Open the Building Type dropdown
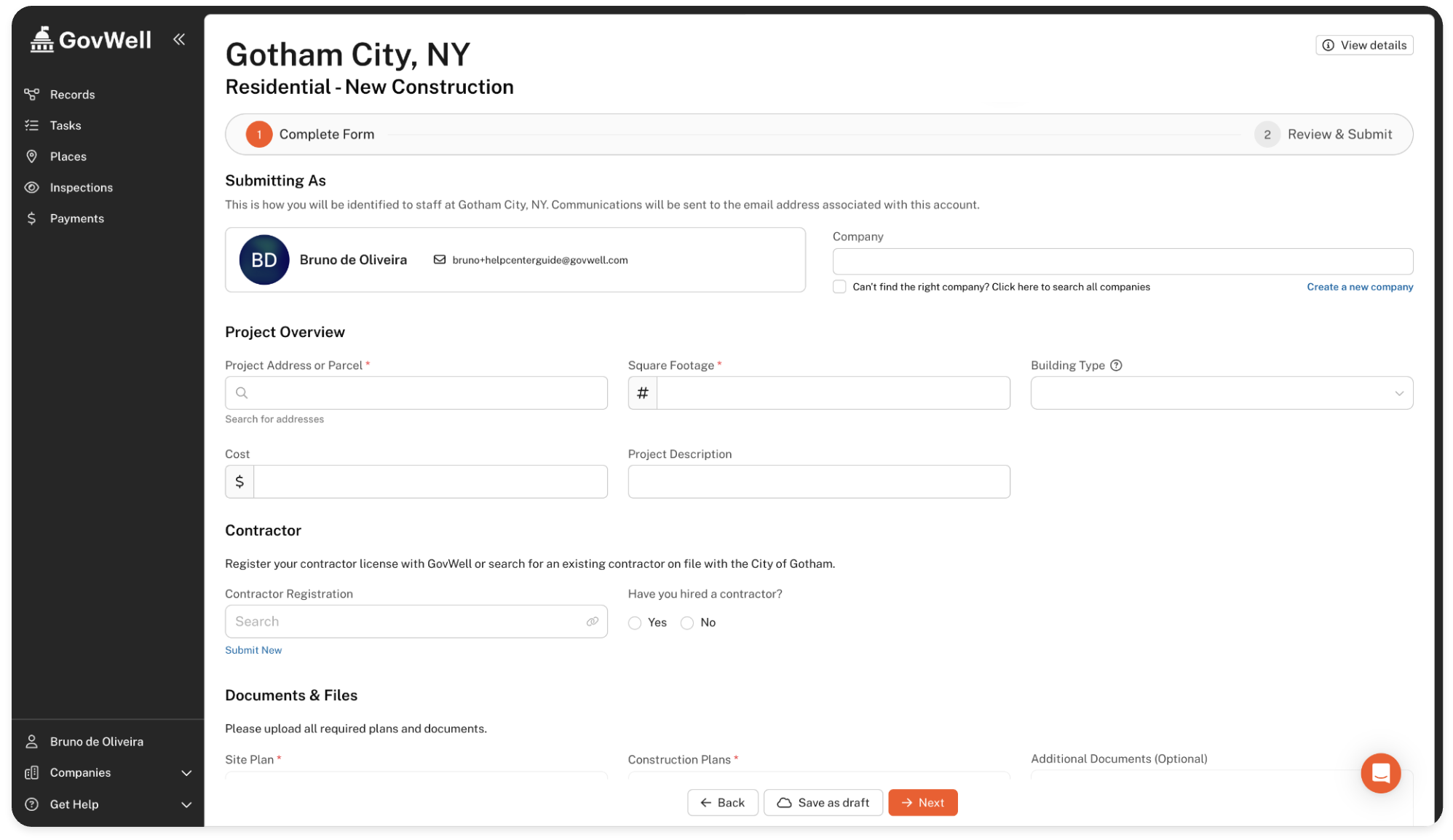The width and height of the screenshot is (1453, 840). [x=1221, y=393]
